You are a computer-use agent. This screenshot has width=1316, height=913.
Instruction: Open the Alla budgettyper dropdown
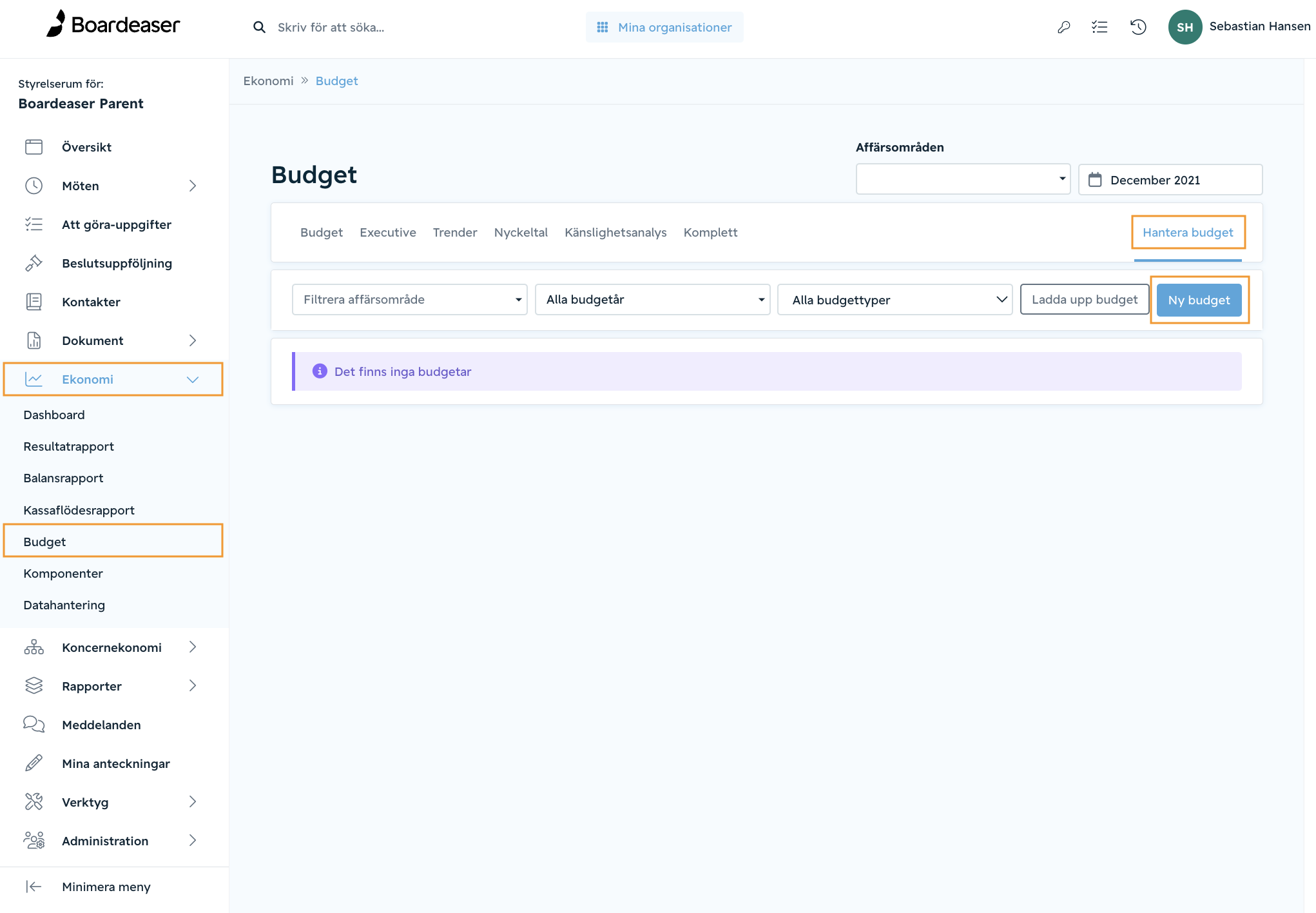point(895,300)
